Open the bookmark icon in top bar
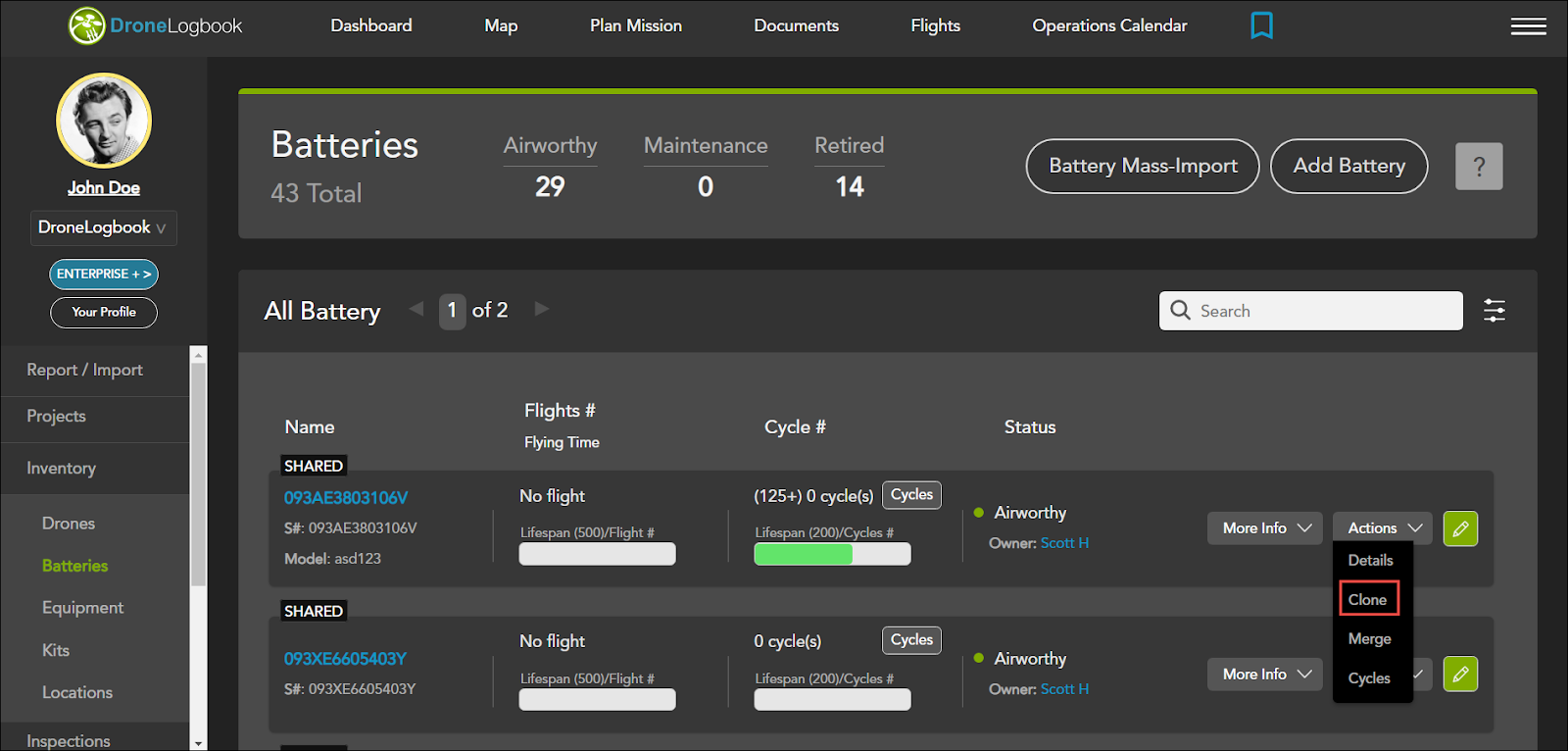1568x751 pixels. pos(1261,25)
